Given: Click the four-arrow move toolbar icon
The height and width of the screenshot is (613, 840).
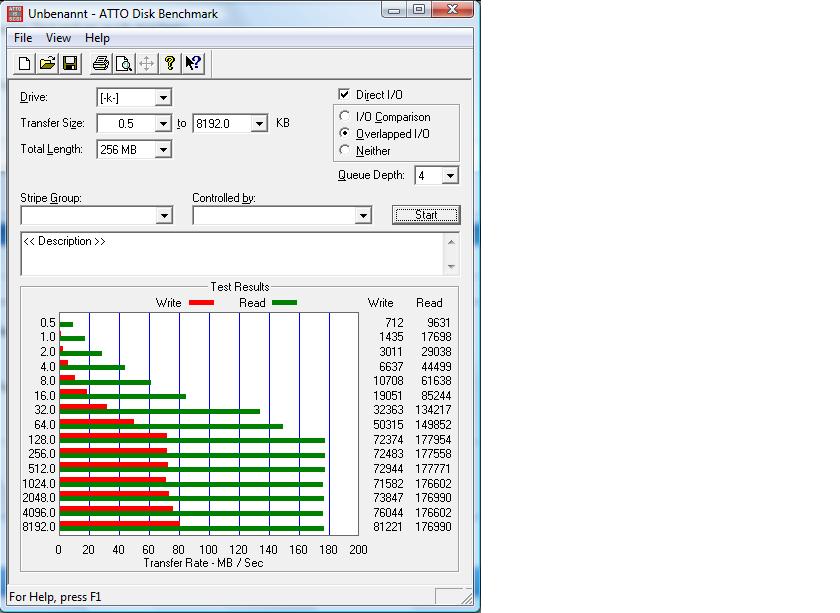Looking at the screenshot, I should pyautogui.click(x=146, y=64).
